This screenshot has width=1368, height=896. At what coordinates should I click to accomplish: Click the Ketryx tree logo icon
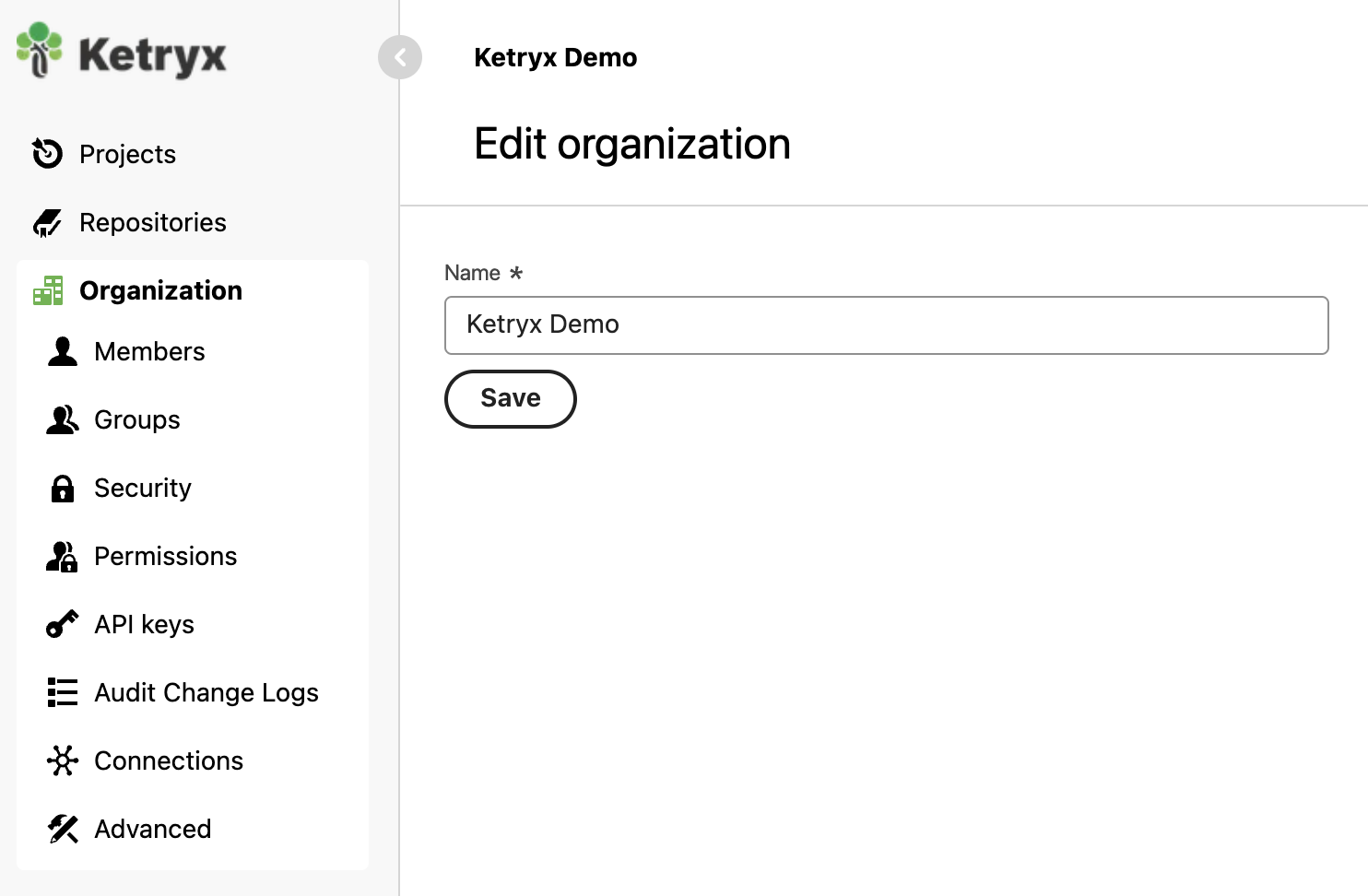click(40, 50)
